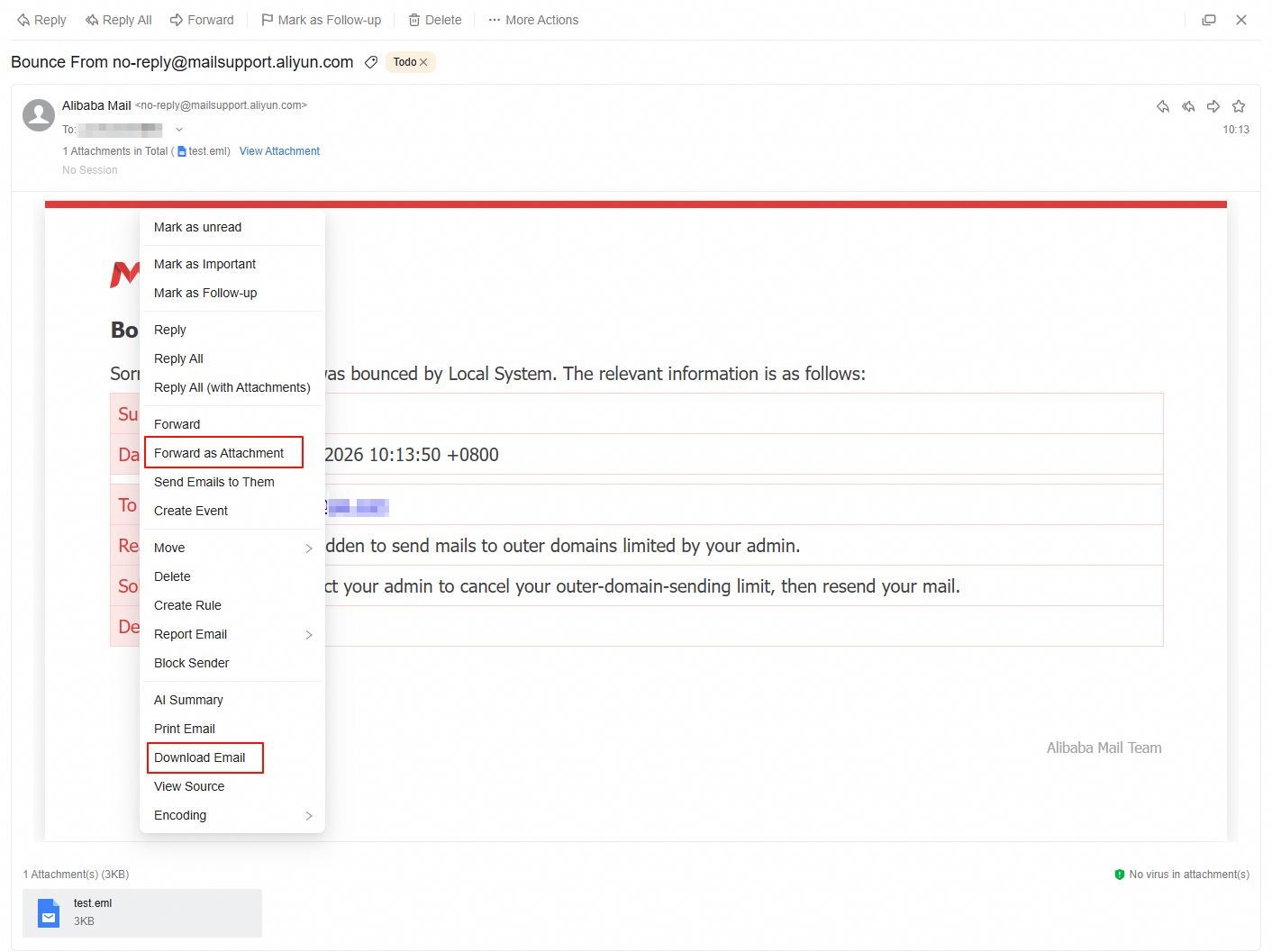Click the 10:13 timestamp
The height and width of the screenshot is (952, 1272).
click(x=1236, y=130)
